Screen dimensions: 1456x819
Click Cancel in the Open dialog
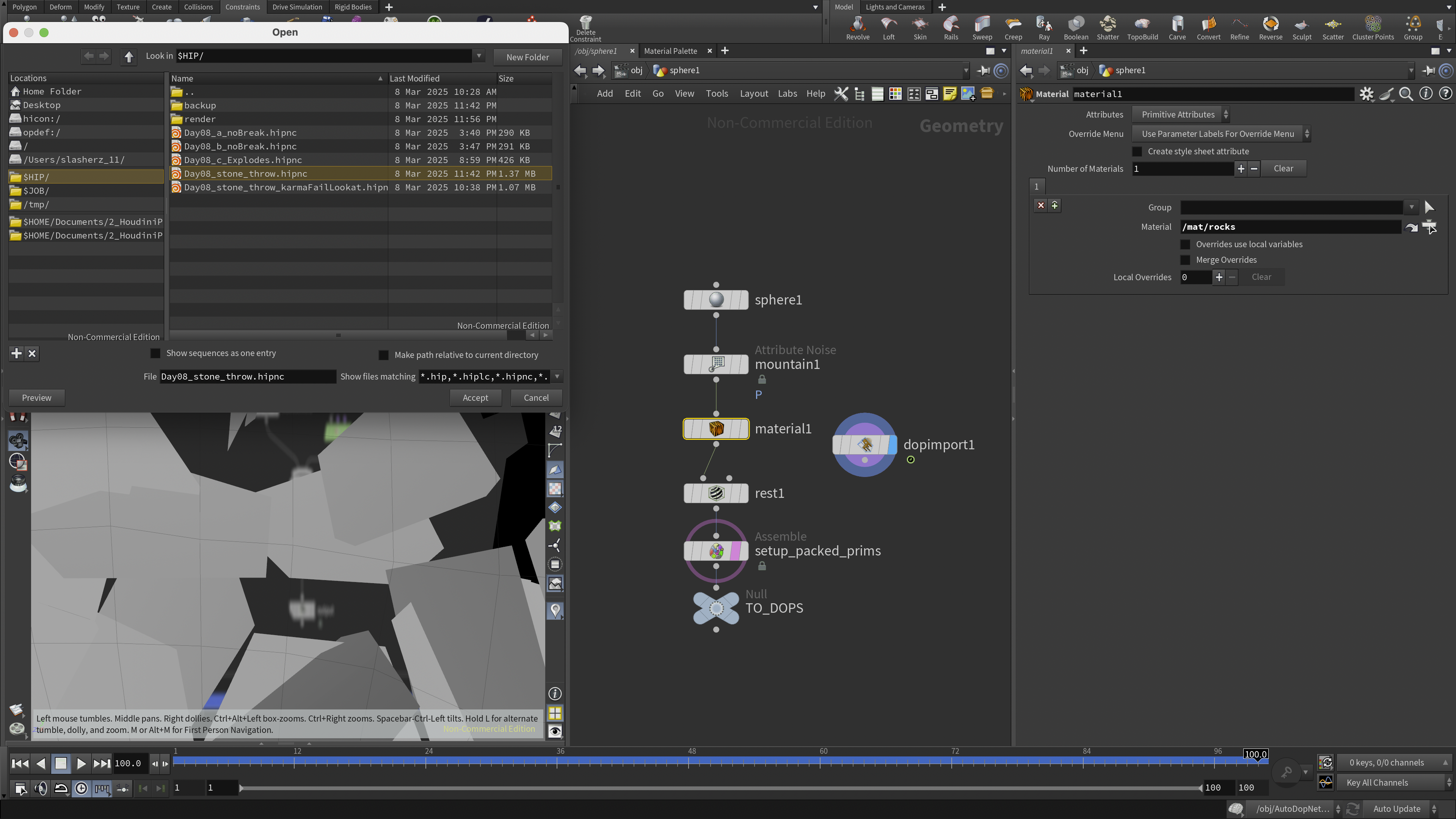point(536,398)
